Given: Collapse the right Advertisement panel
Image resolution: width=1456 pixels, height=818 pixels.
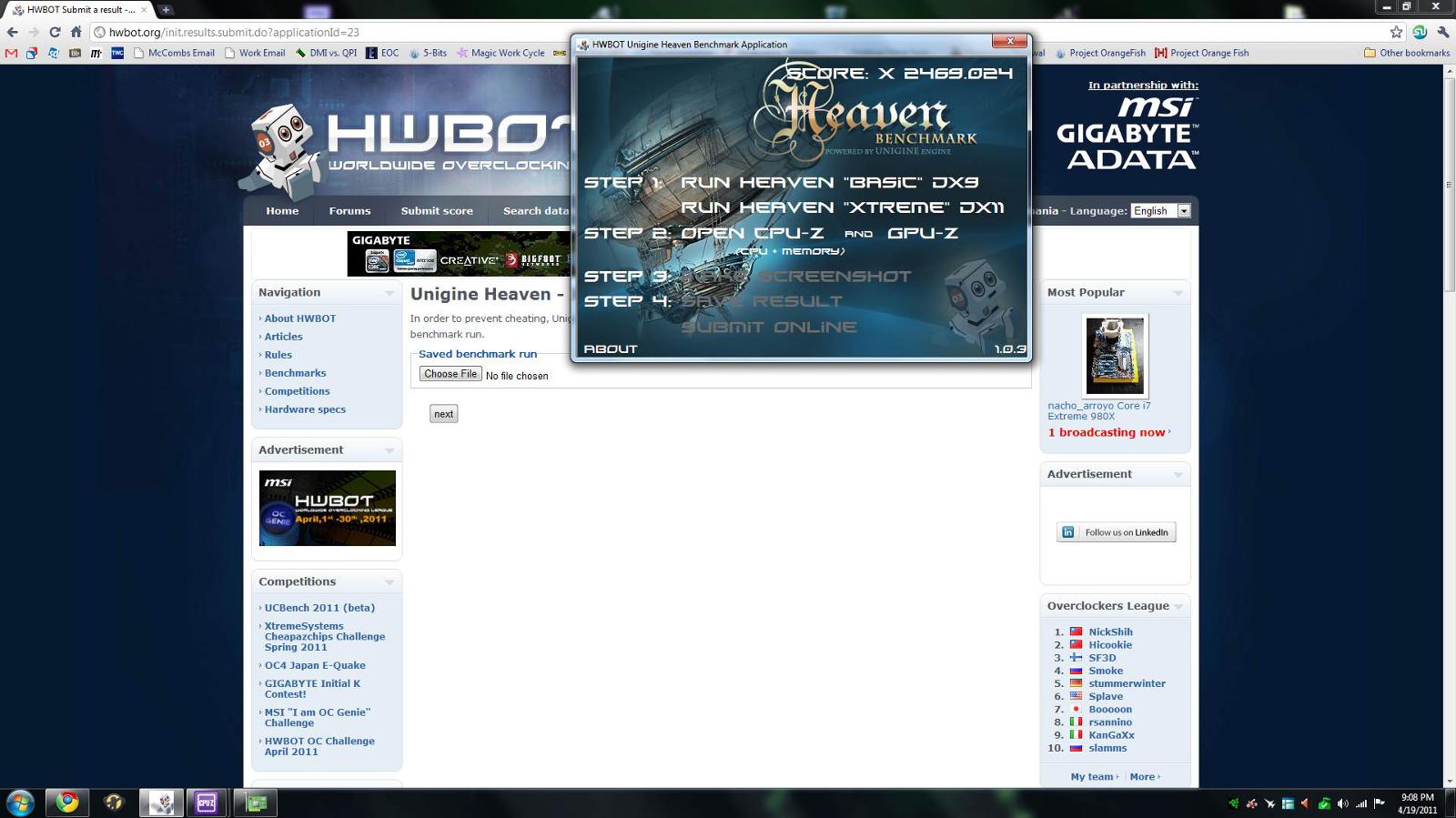Looking at the screenshot, I should [x=1178, y=475].
